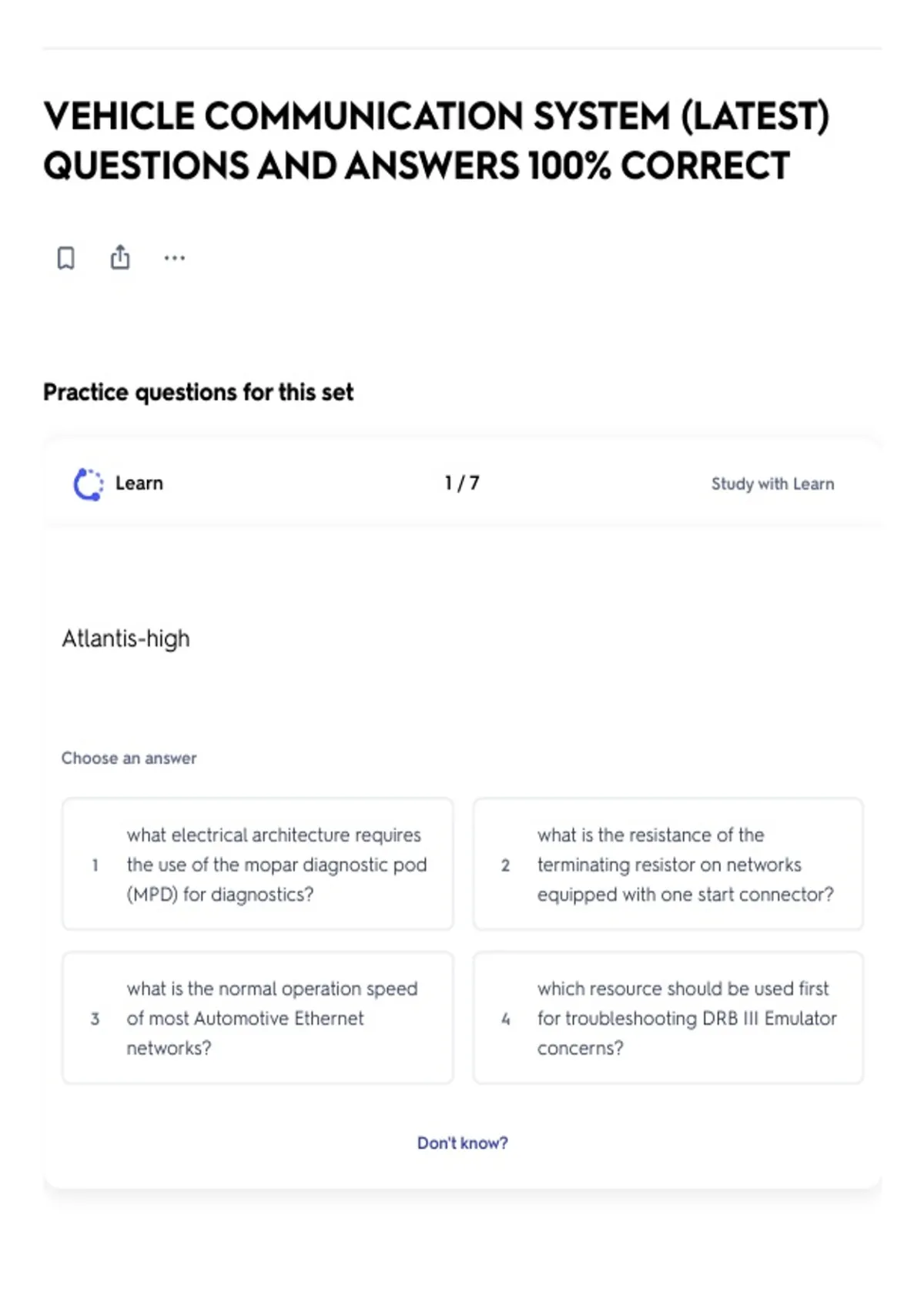Screen dimensions: 924x1309
Task: Click the Practice questions for this set heading
Action: (x=199, y=393)
